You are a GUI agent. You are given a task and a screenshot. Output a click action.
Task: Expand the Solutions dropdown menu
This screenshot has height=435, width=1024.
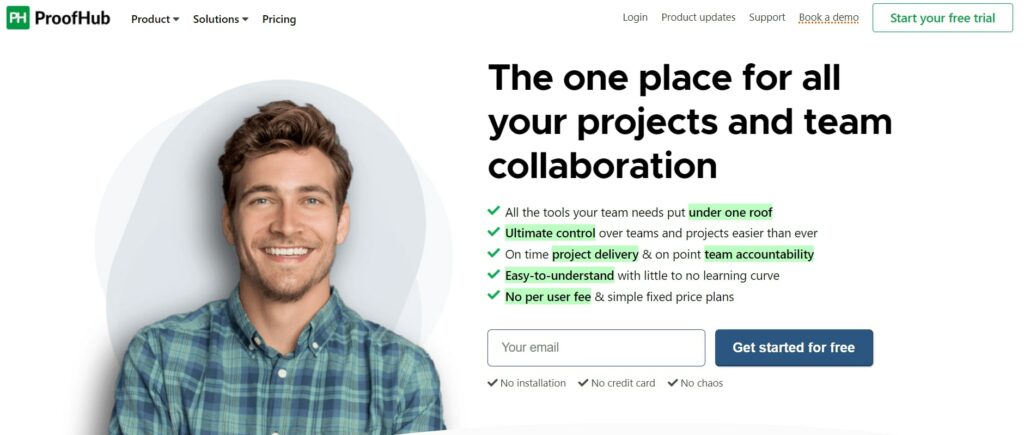point(221,19)
